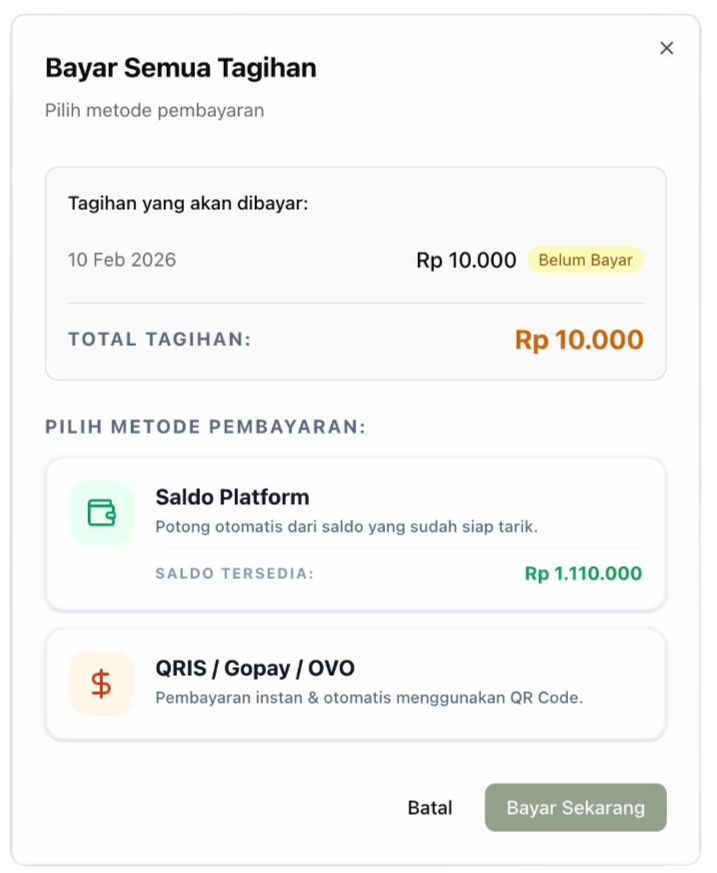Click the PILIH METODE PEMBAYARAN section header
The width and height of the screenshot is (717, 873).
tap(206, 427)
